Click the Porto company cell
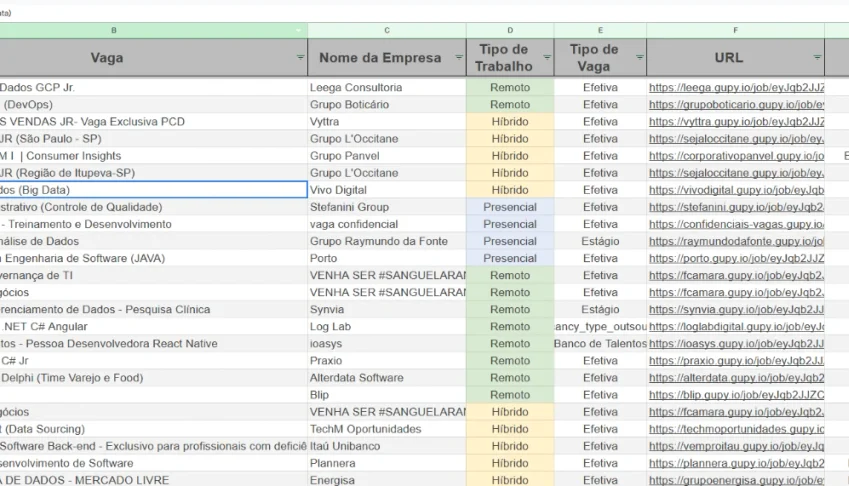This screenshot has width=849, height=486. click(387, 258)
